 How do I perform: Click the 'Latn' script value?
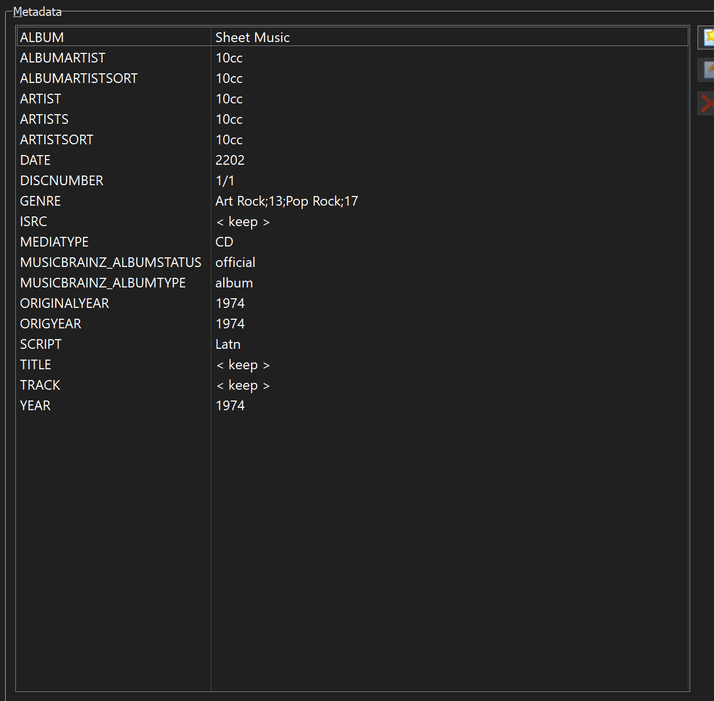228,345
